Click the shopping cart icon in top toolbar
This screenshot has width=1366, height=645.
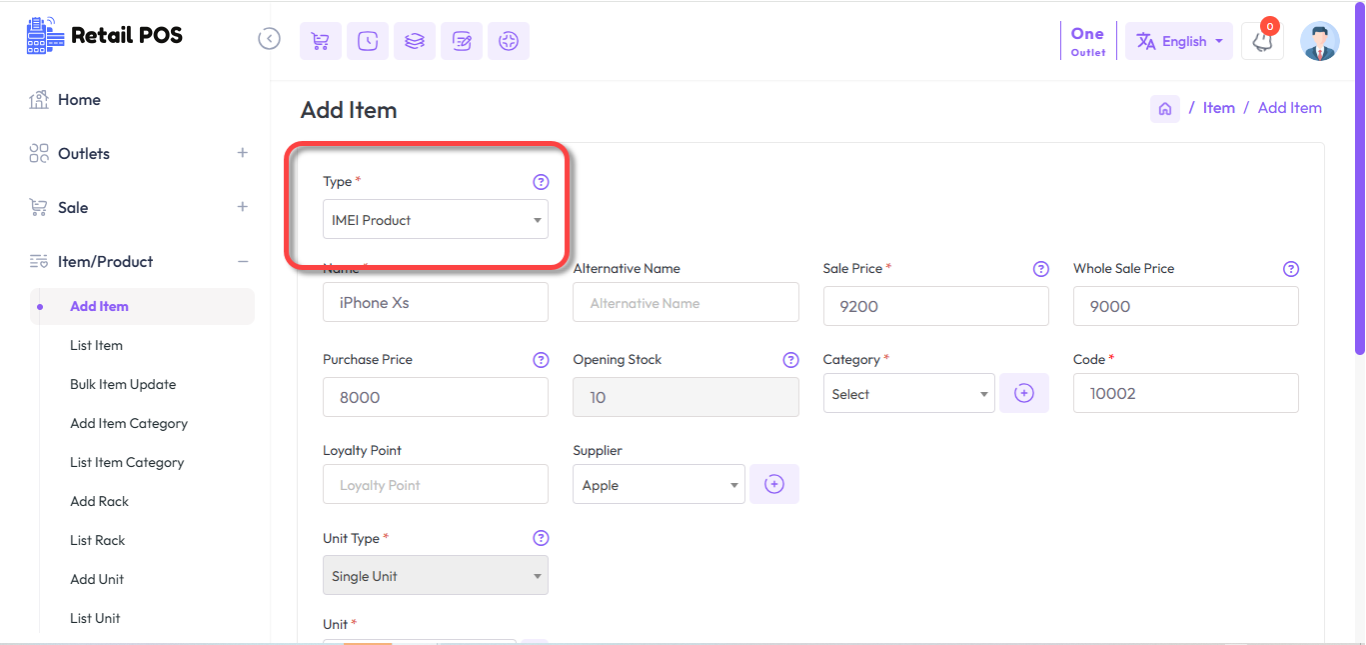click(x=320, y=41)
